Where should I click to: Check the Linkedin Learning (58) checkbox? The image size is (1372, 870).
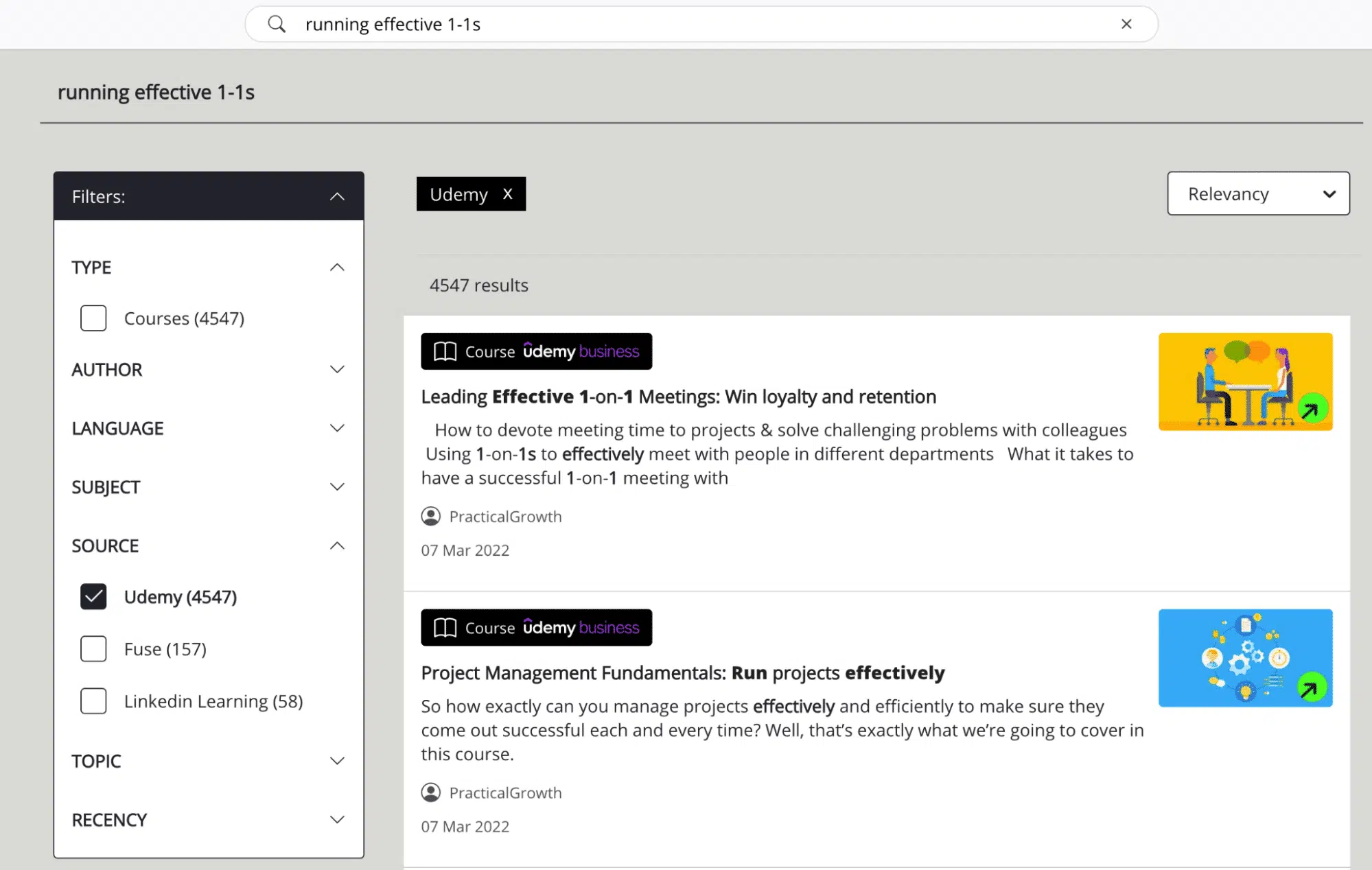(93, 701)
